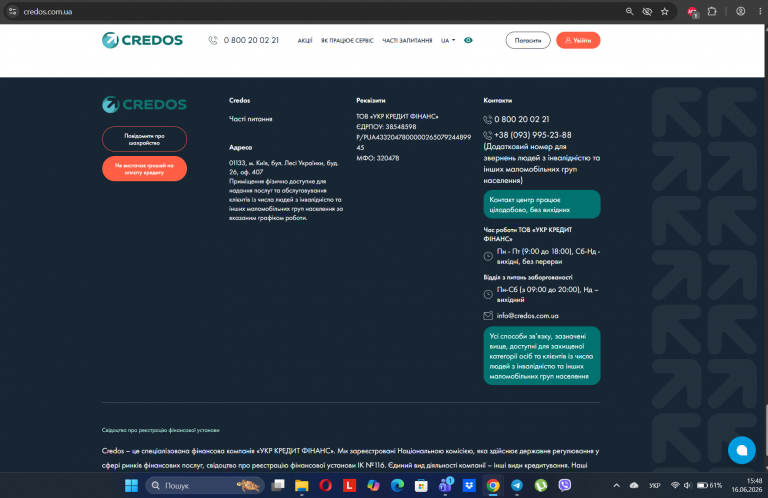This screenshot has width=768, height=498.
Task: Open the АКЦІЇ menu item
Action: 305,41
